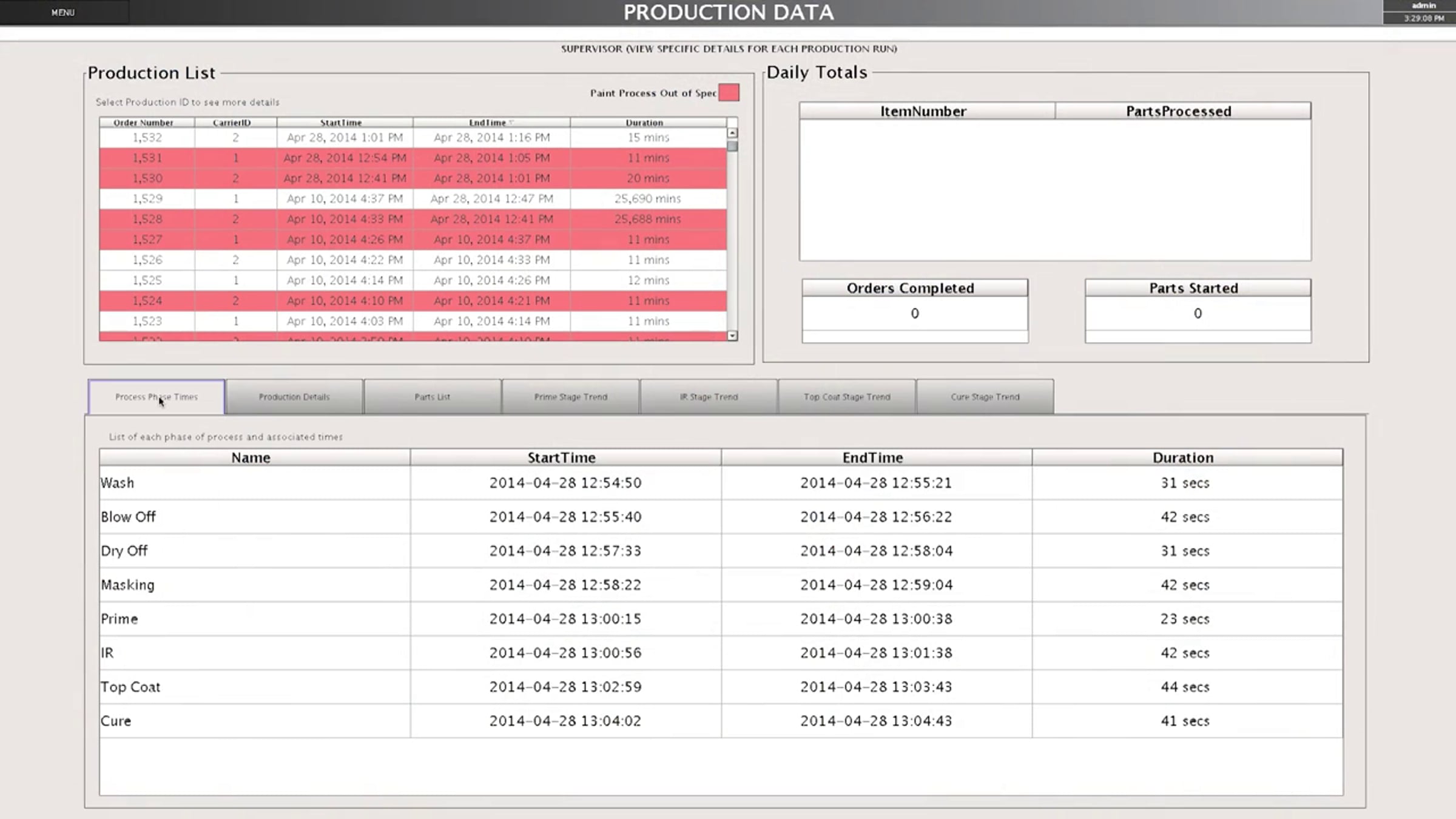Viewport: 1456px width, 819px height.
Task: Click the Paint Process Out of Spec swatch
Action: [x=729, y=93]
